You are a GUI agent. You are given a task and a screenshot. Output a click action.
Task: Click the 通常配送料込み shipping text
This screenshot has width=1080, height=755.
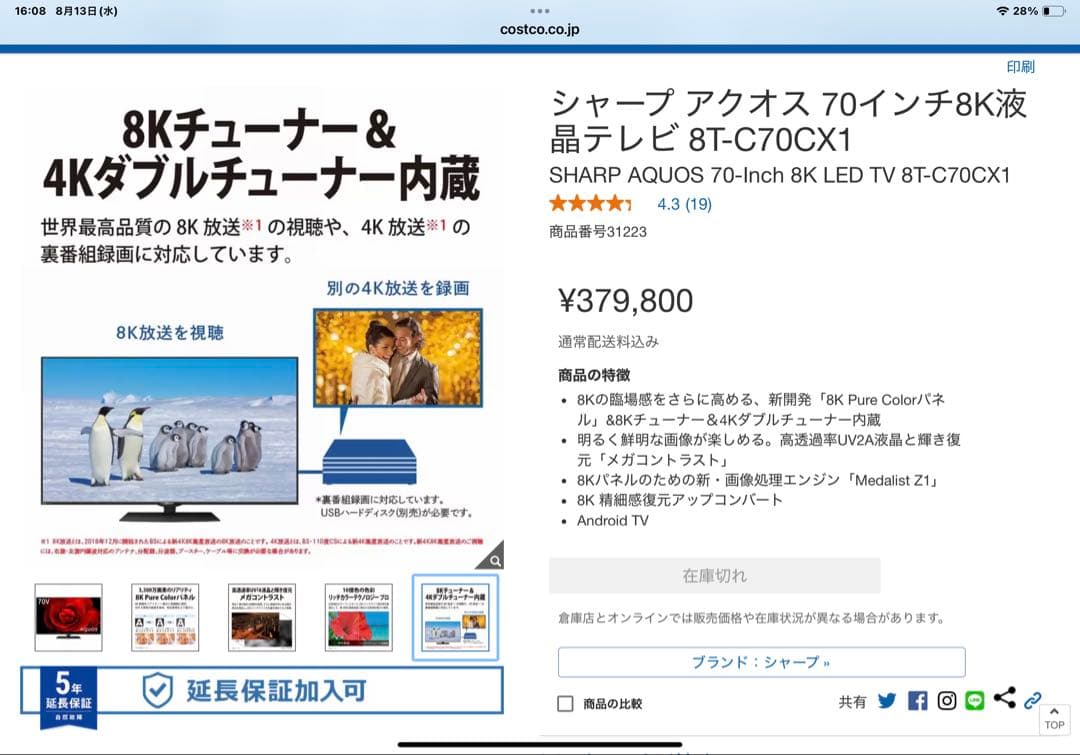pos(608,342)
